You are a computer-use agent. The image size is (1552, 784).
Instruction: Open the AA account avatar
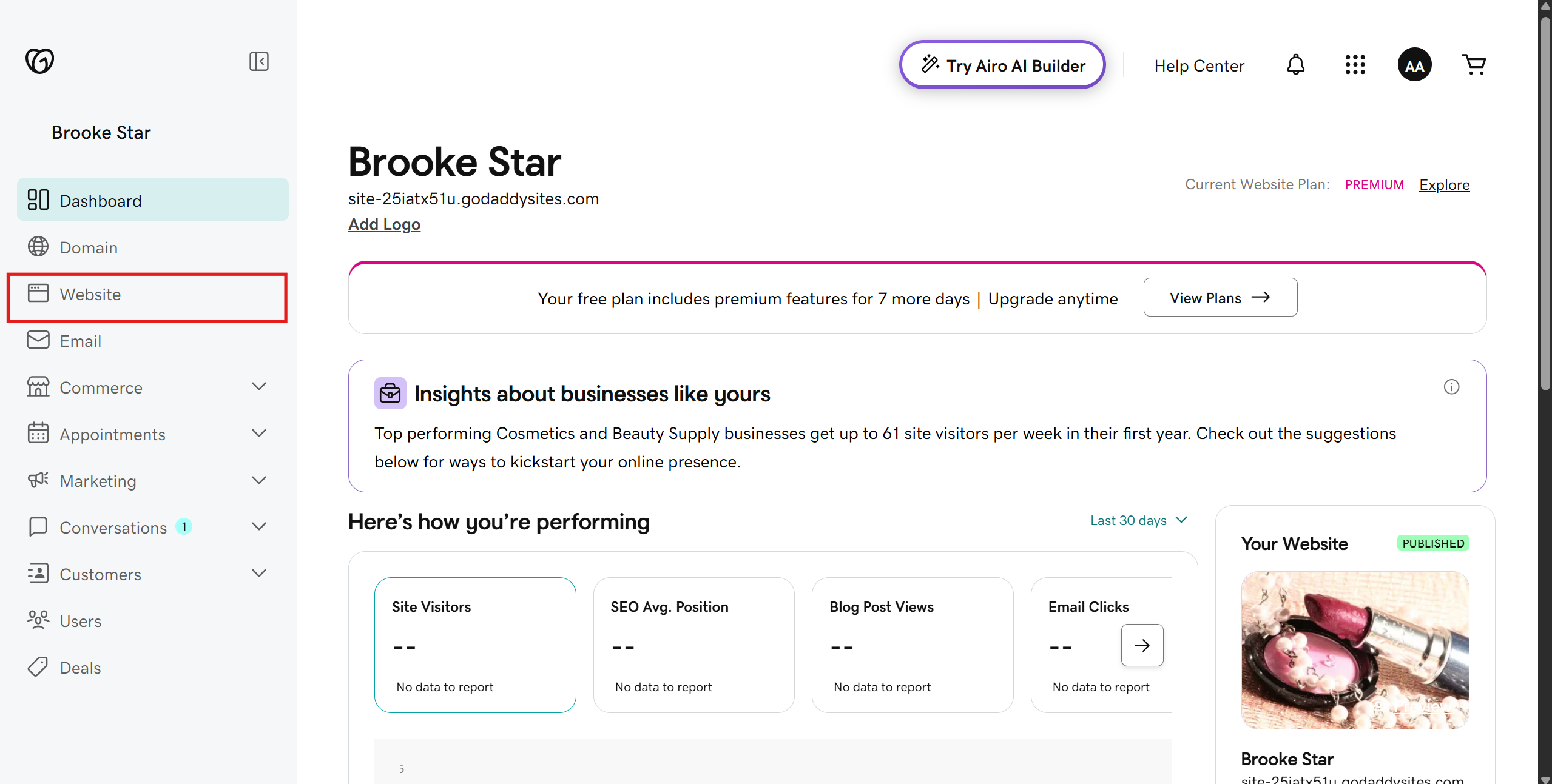1414,65
